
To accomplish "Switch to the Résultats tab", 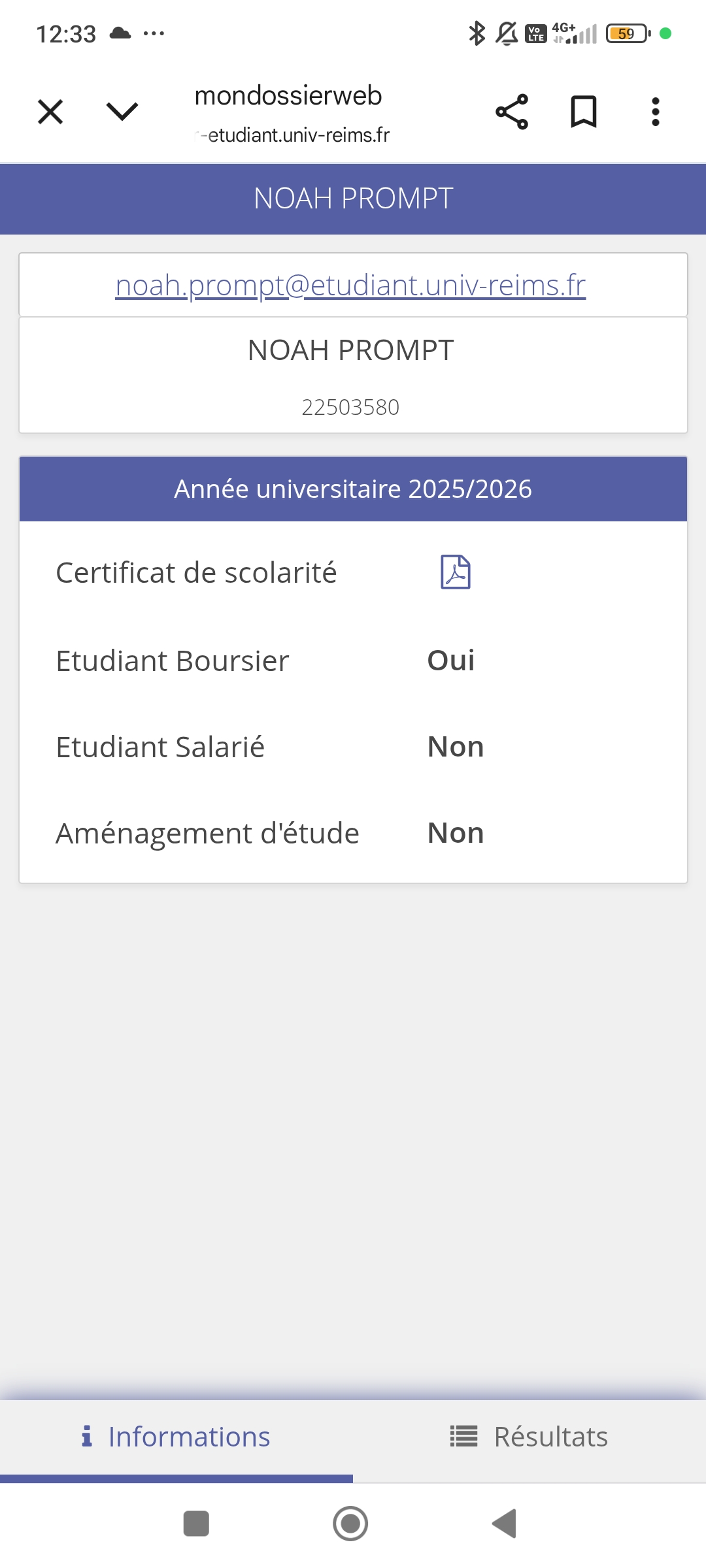I will 529,1437.
